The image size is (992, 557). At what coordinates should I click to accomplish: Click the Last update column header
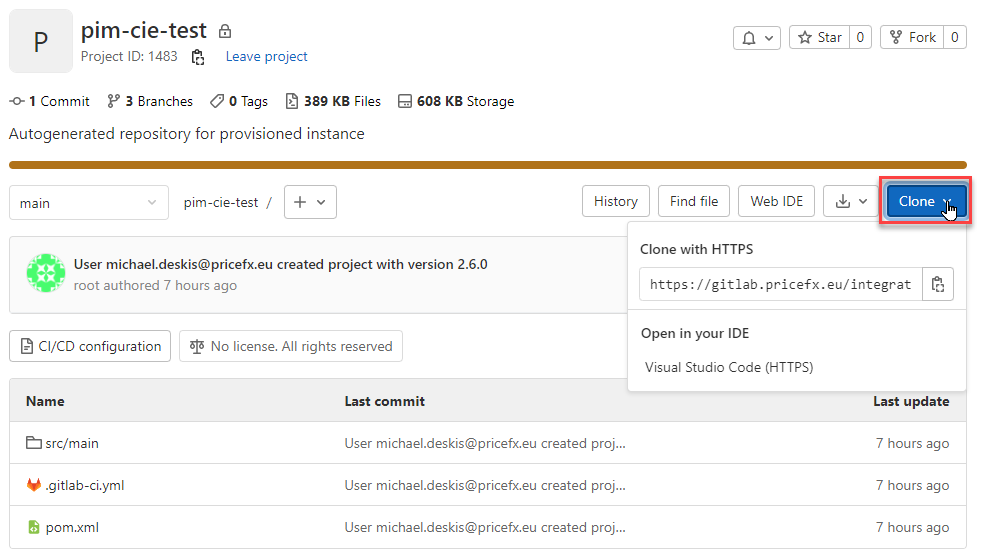[911, 401]
